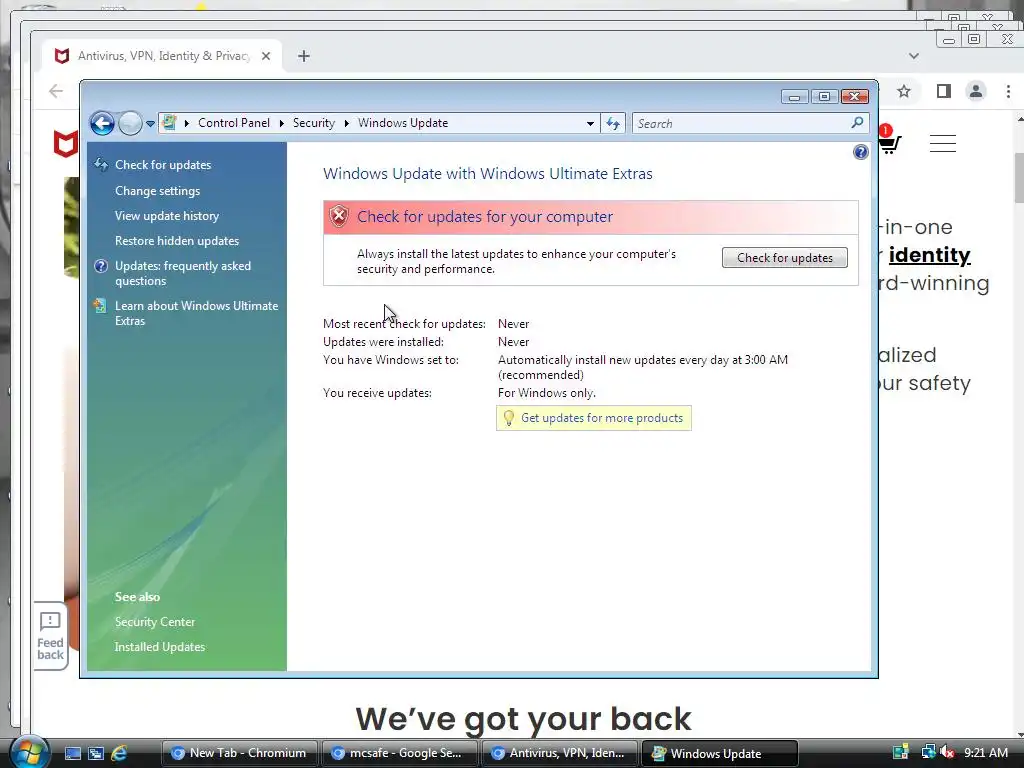Click sidebar link Check for updates
This screenshot has width=1024, height=768.
pos(163,165)
